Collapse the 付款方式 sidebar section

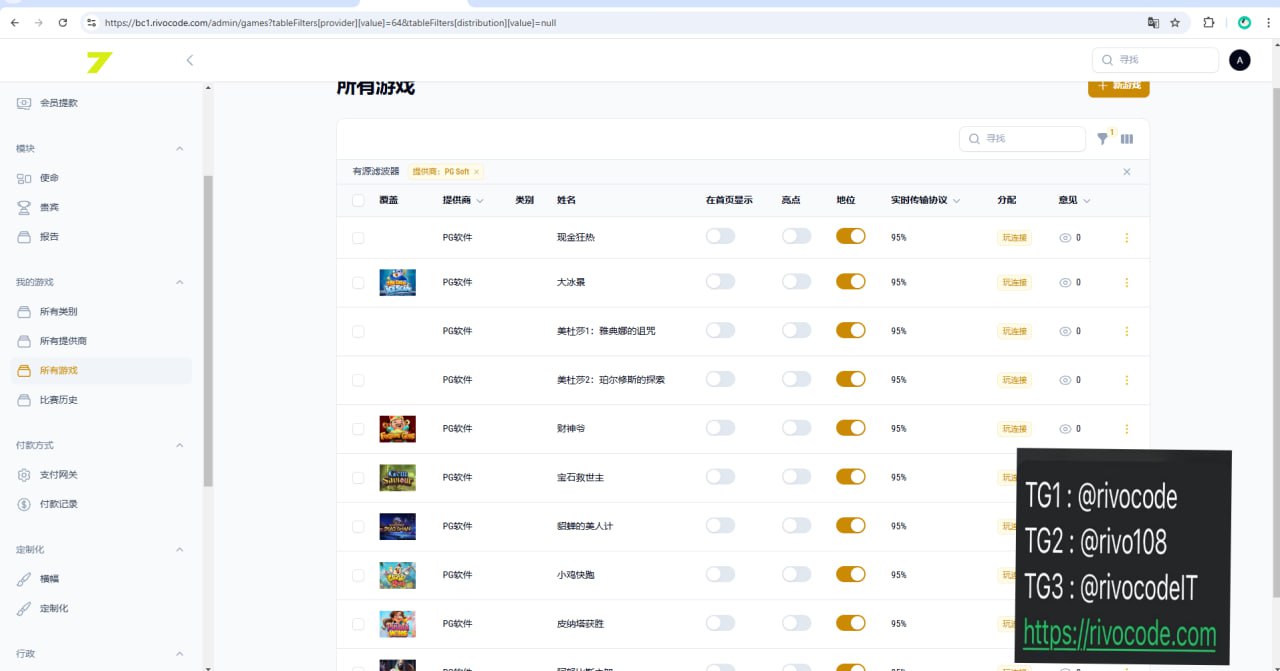(180, 445)
